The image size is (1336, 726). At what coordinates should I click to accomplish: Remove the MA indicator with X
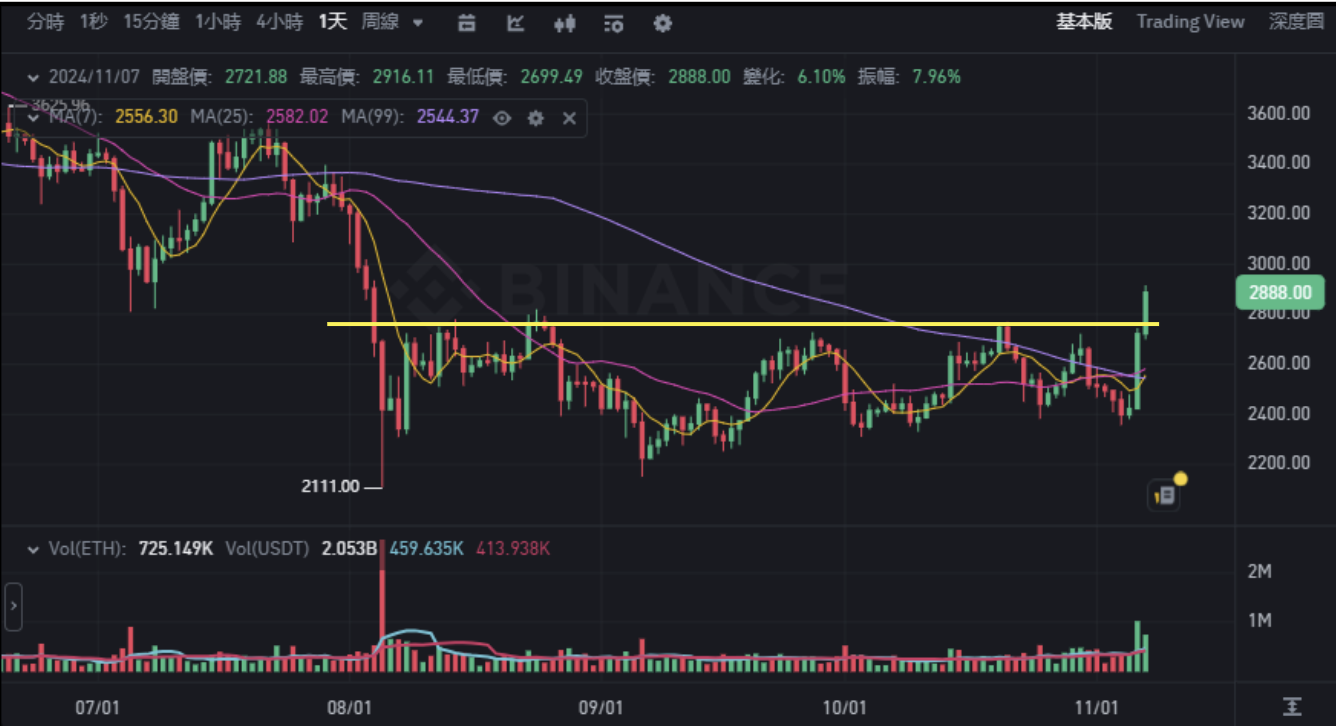coord(569,118)
